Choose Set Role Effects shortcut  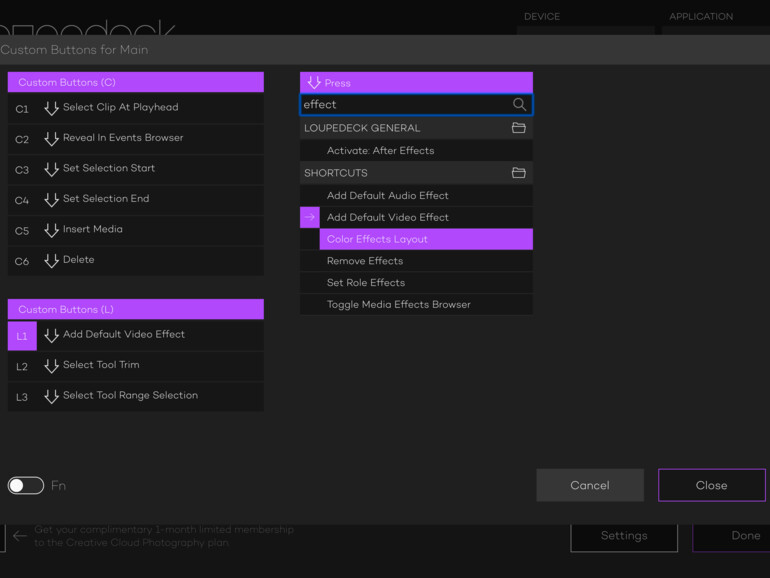pyautogui.click(x=416, y=282)
